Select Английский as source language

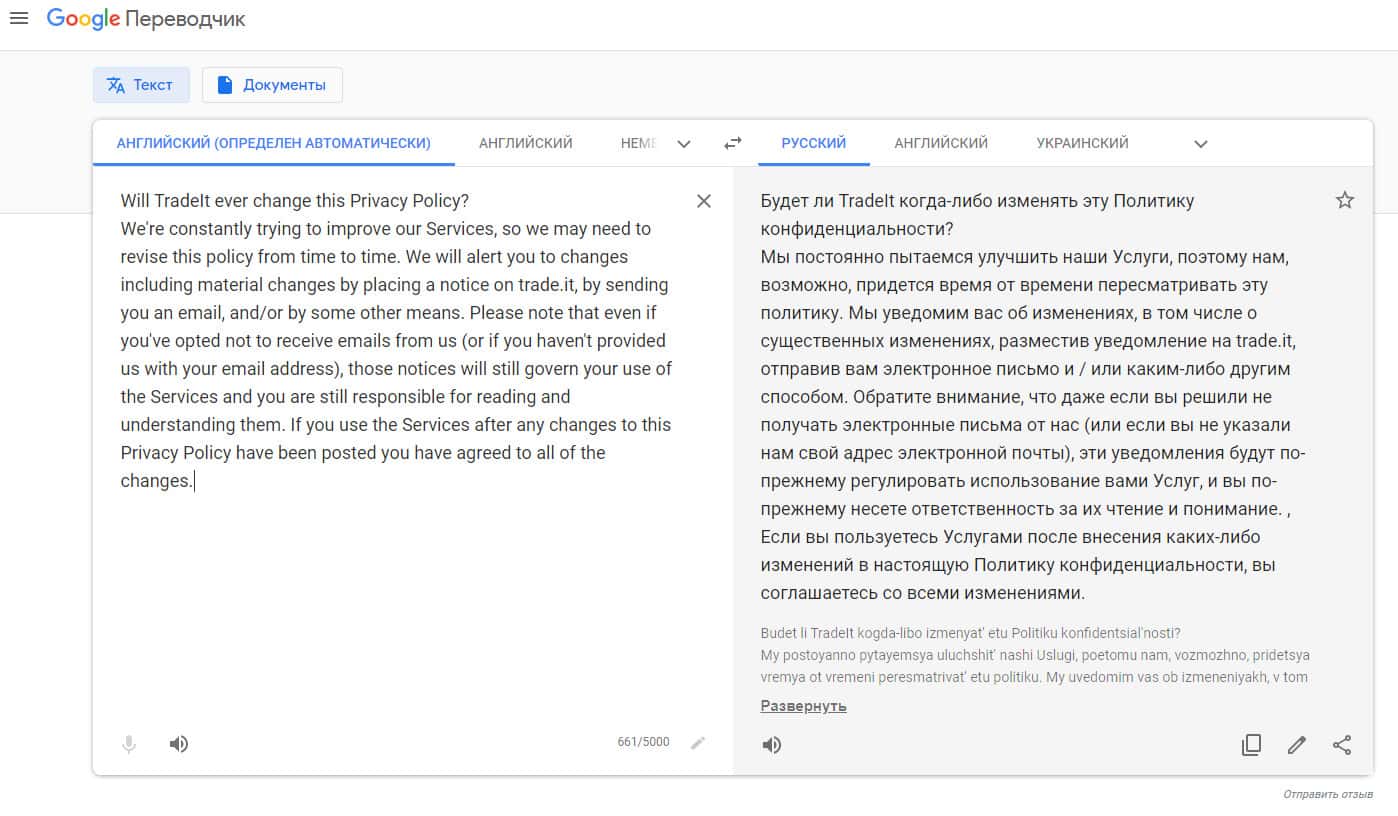(x=525, y=143)
